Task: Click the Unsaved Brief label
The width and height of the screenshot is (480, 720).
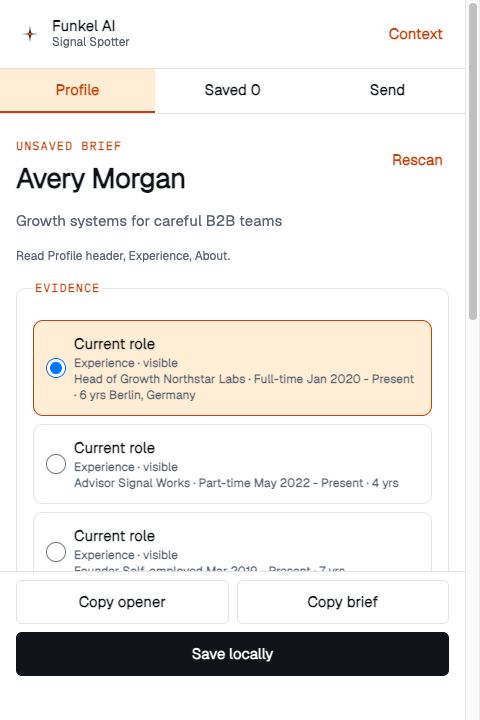Action: coord(68,146)
